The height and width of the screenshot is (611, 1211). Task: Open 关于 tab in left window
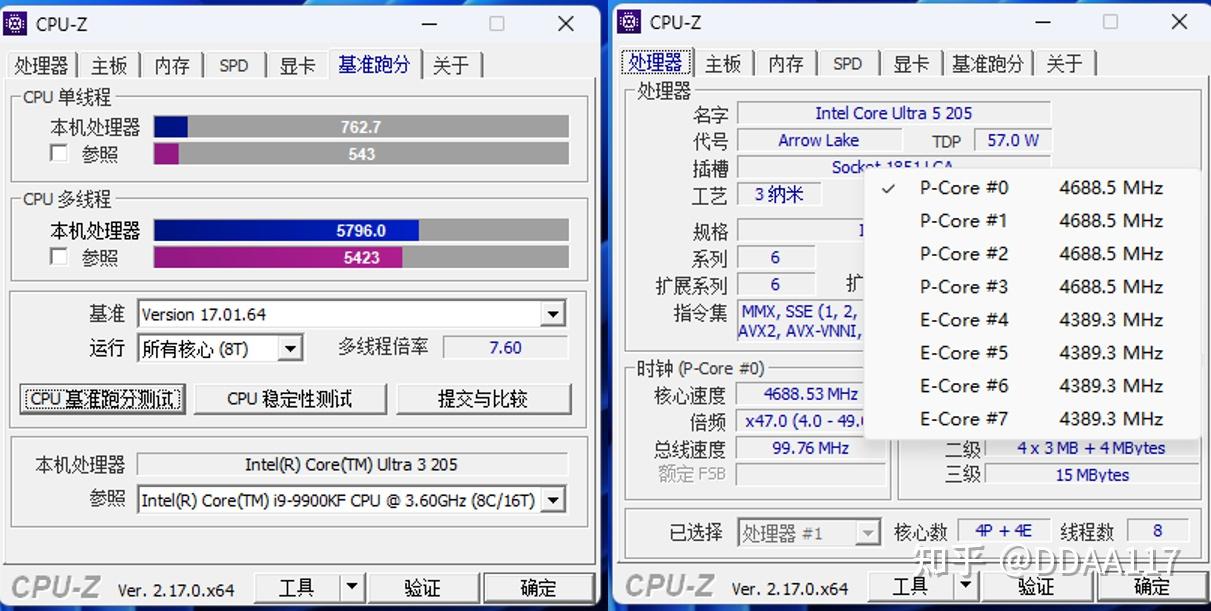coord(452,65)
